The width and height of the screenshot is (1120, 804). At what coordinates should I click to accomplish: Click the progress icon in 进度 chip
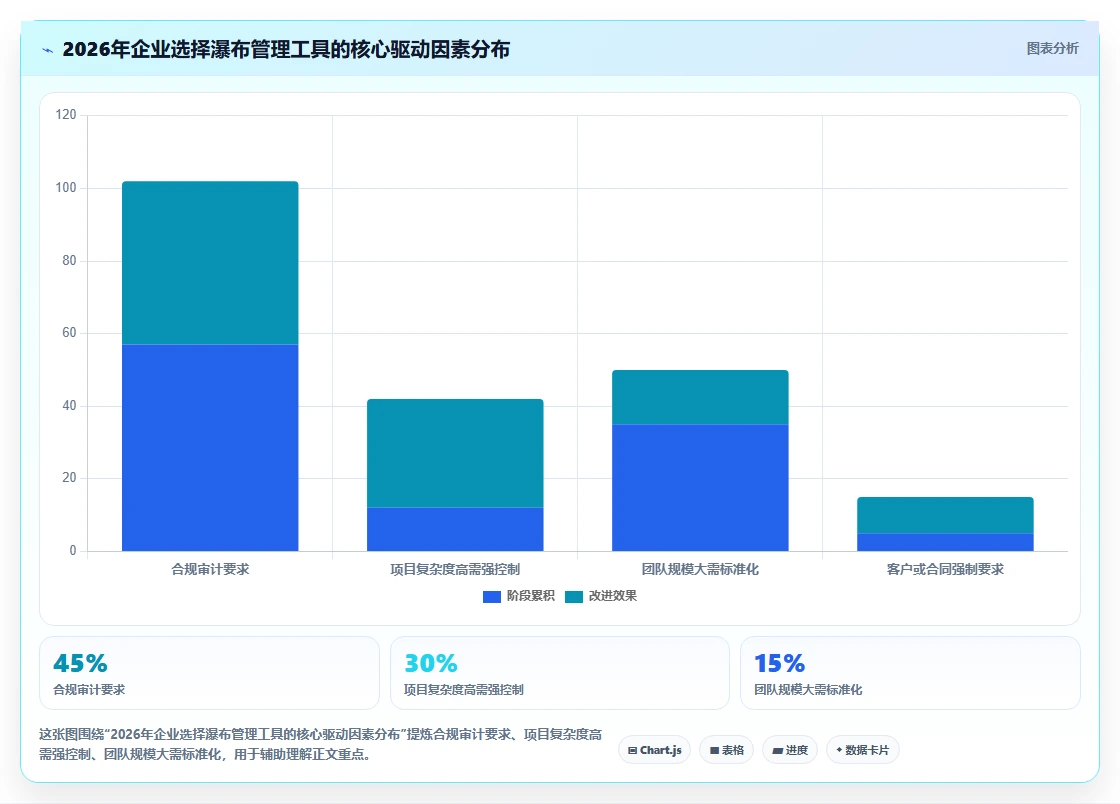pyautogui.click(x=778, y=750)
